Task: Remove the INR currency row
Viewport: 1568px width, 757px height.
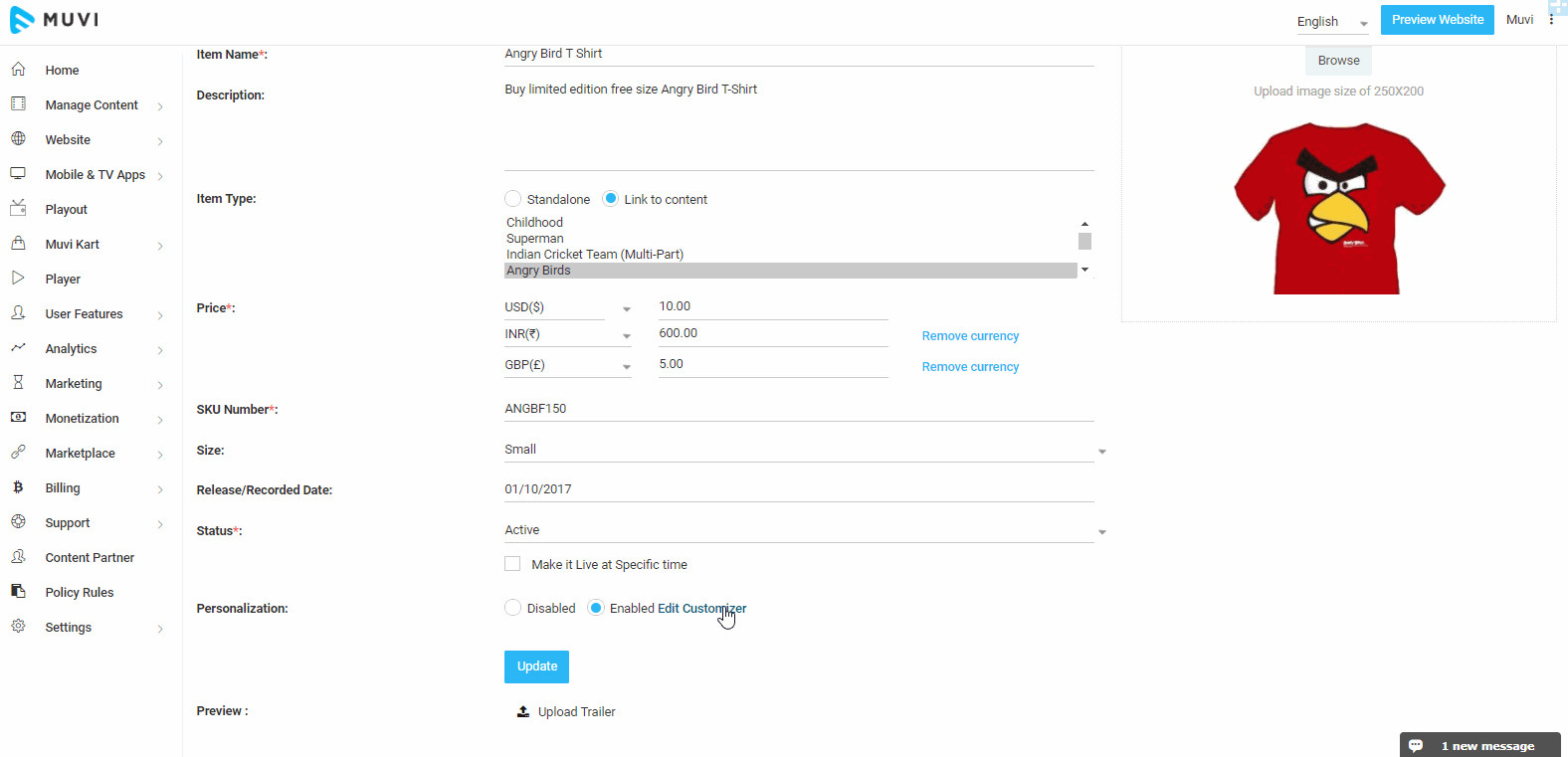Action: tap(970, 336)
